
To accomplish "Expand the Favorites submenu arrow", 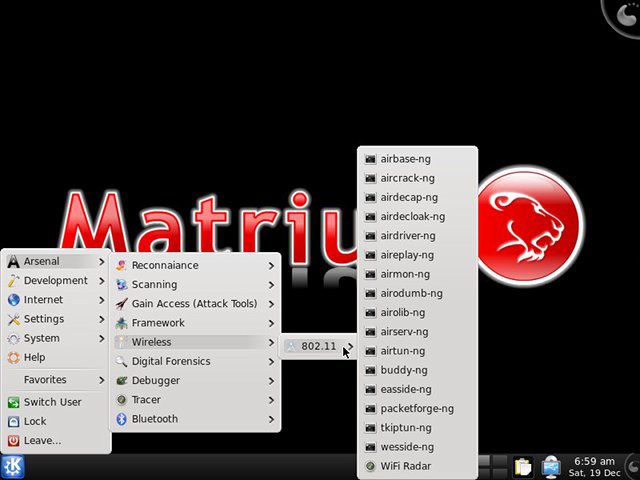I will tap(101, 380).
